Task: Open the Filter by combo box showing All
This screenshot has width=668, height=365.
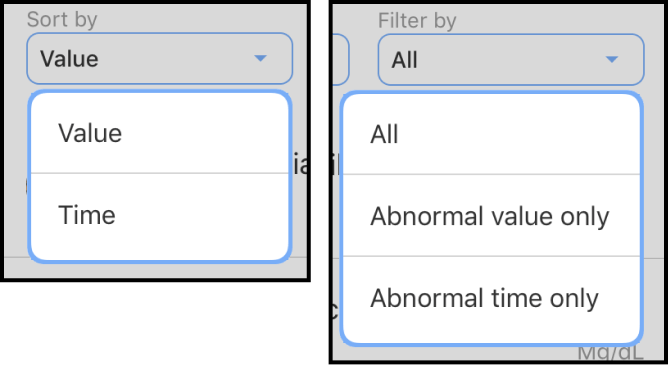Action: pos(511,60)
